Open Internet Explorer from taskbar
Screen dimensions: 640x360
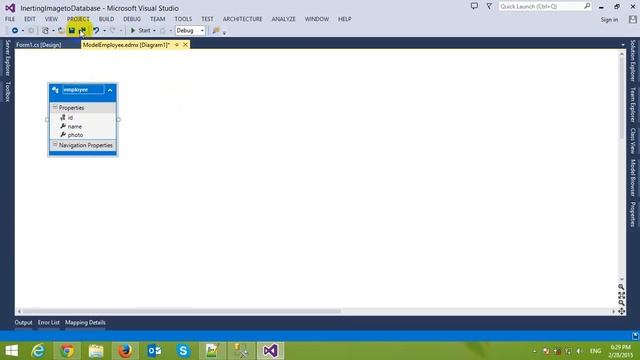(38, 351)
